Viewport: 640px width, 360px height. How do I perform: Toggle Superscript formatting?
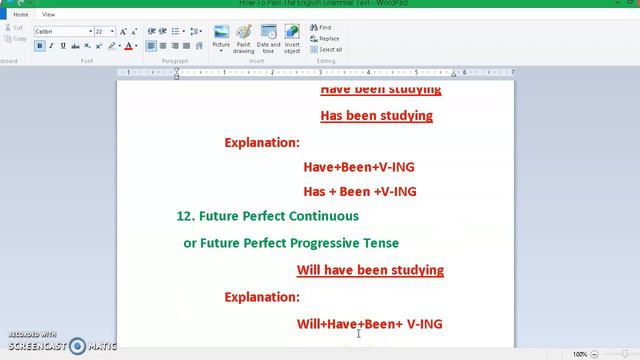coord(99,46)
